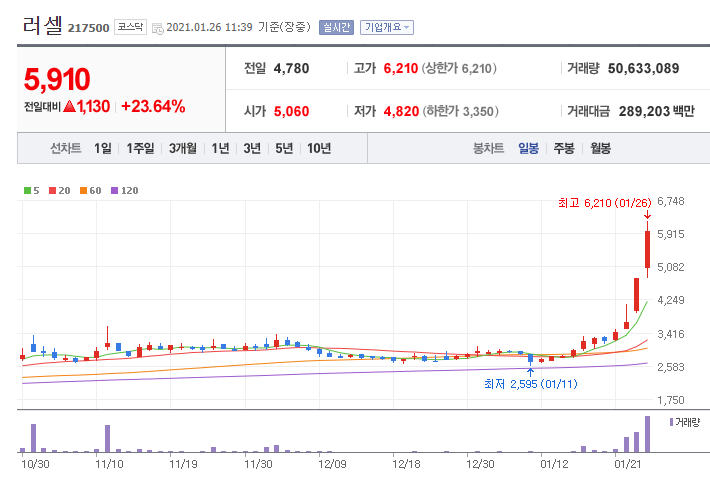
Task: Click the 11/30 date axis label
Action: 258,464
